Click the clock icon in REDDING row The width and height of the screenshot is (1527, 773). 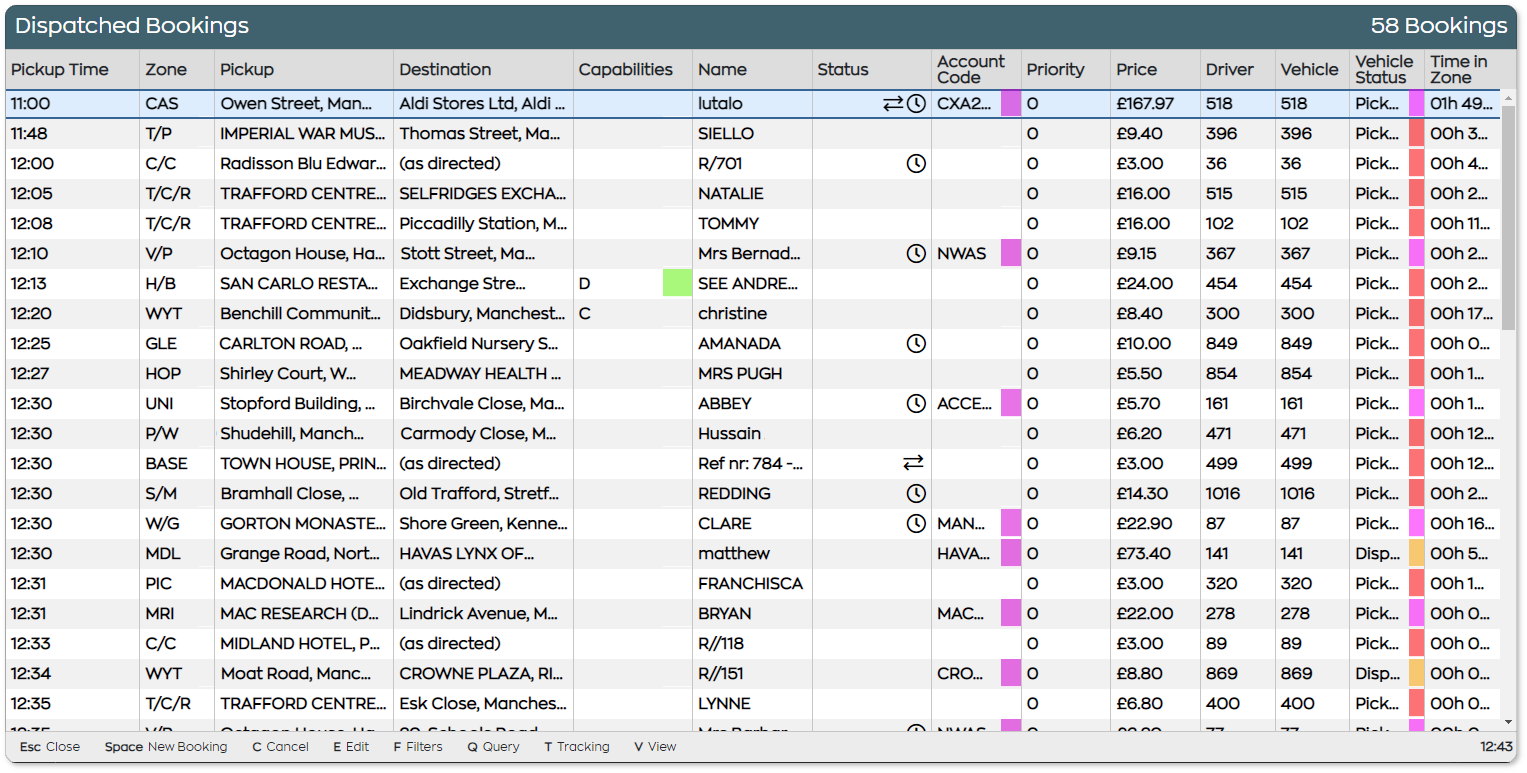click(916, 494)
